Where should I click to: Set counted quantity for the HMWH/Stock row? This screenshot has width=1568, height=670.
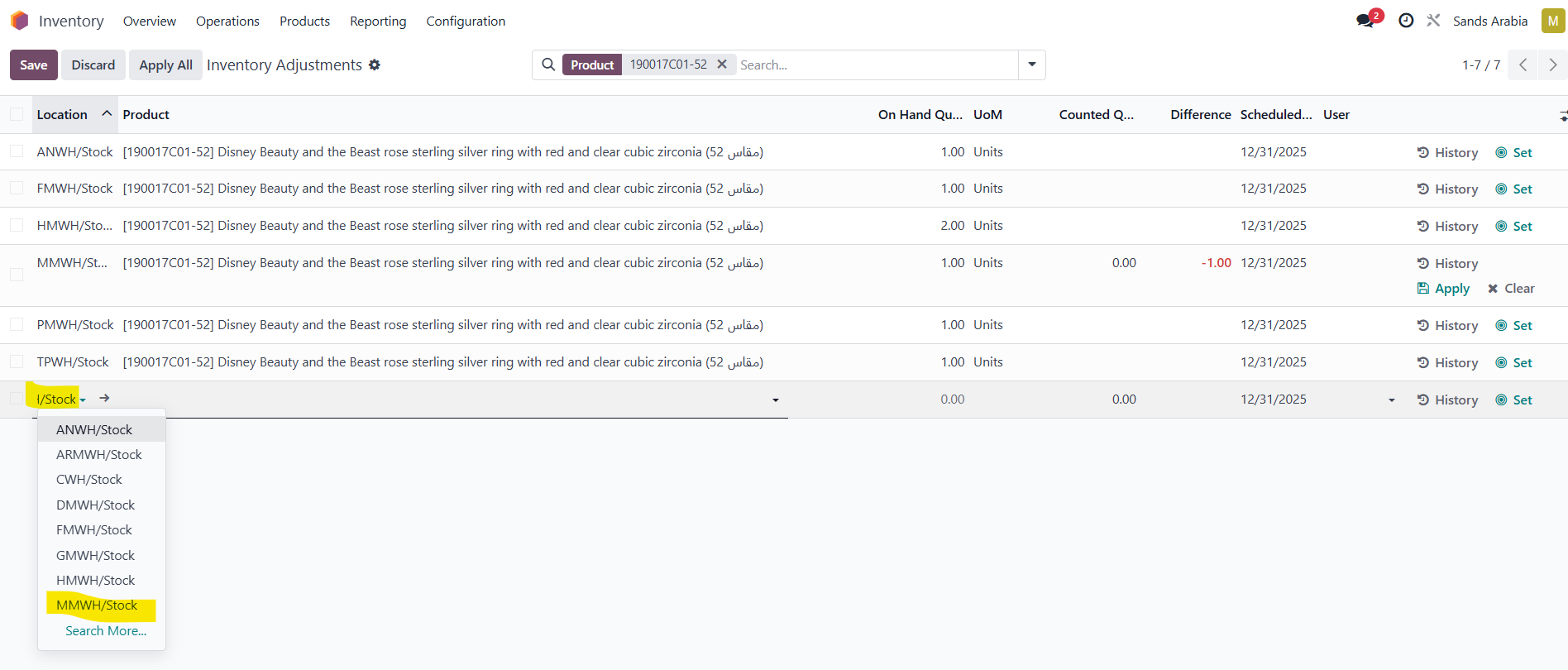pos(1513,226)
